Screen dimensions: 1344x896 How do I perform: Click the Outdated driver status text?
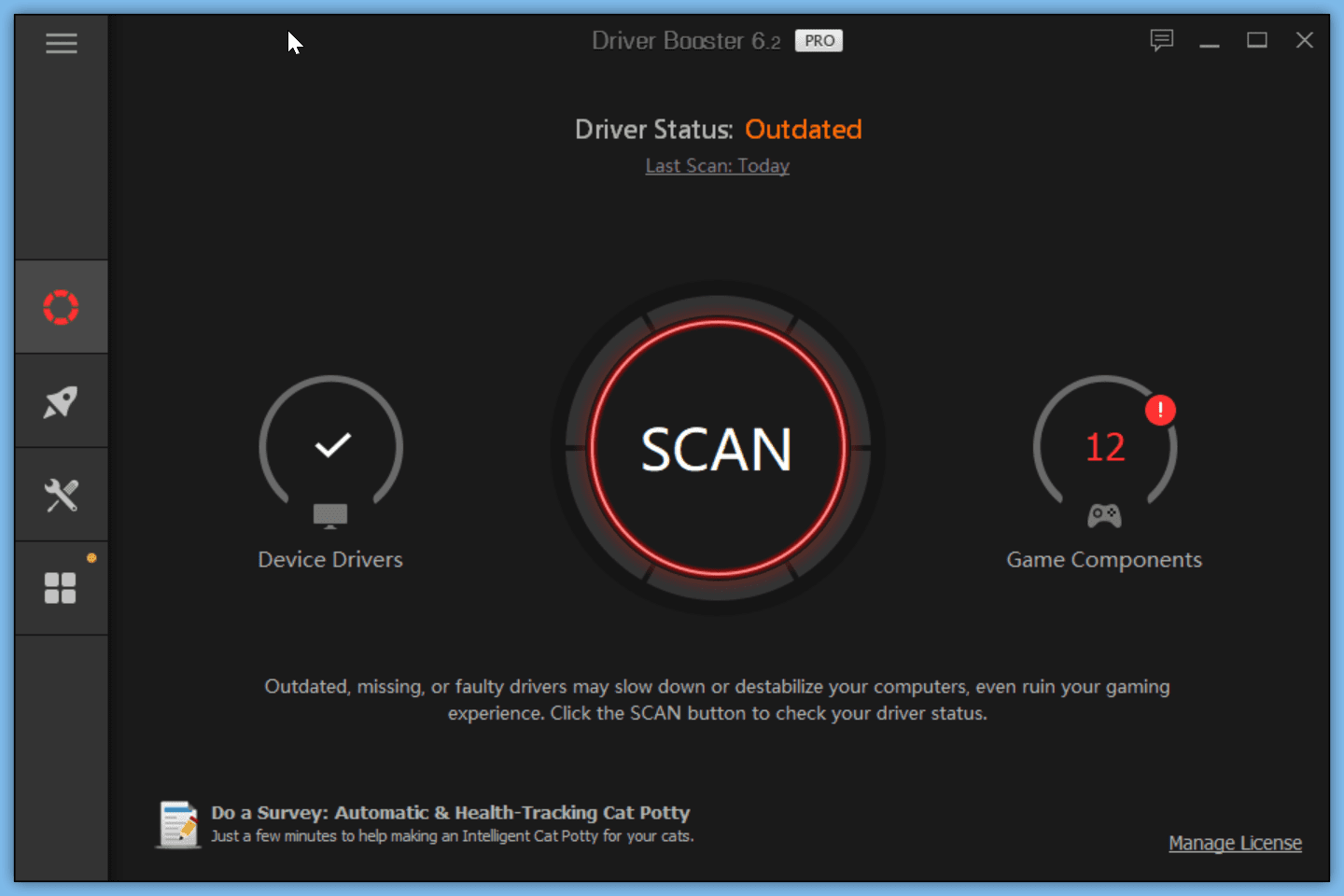[x=803, y=130]
